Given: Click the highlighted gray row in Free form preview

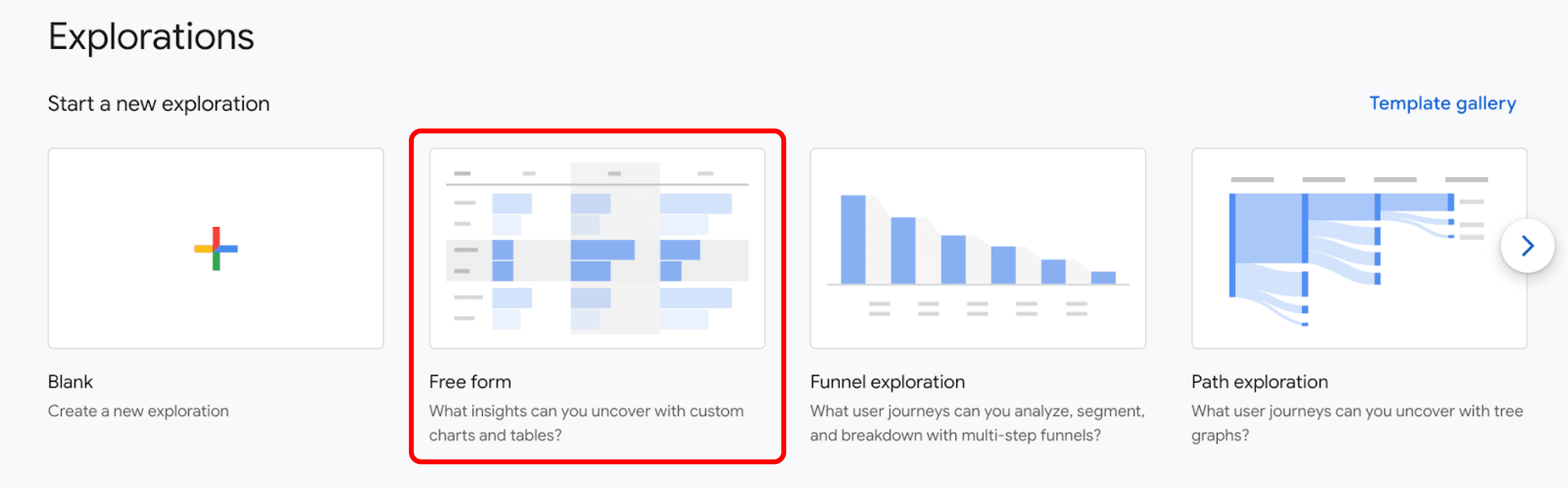Looking at the screenshot, I should 597,260.
